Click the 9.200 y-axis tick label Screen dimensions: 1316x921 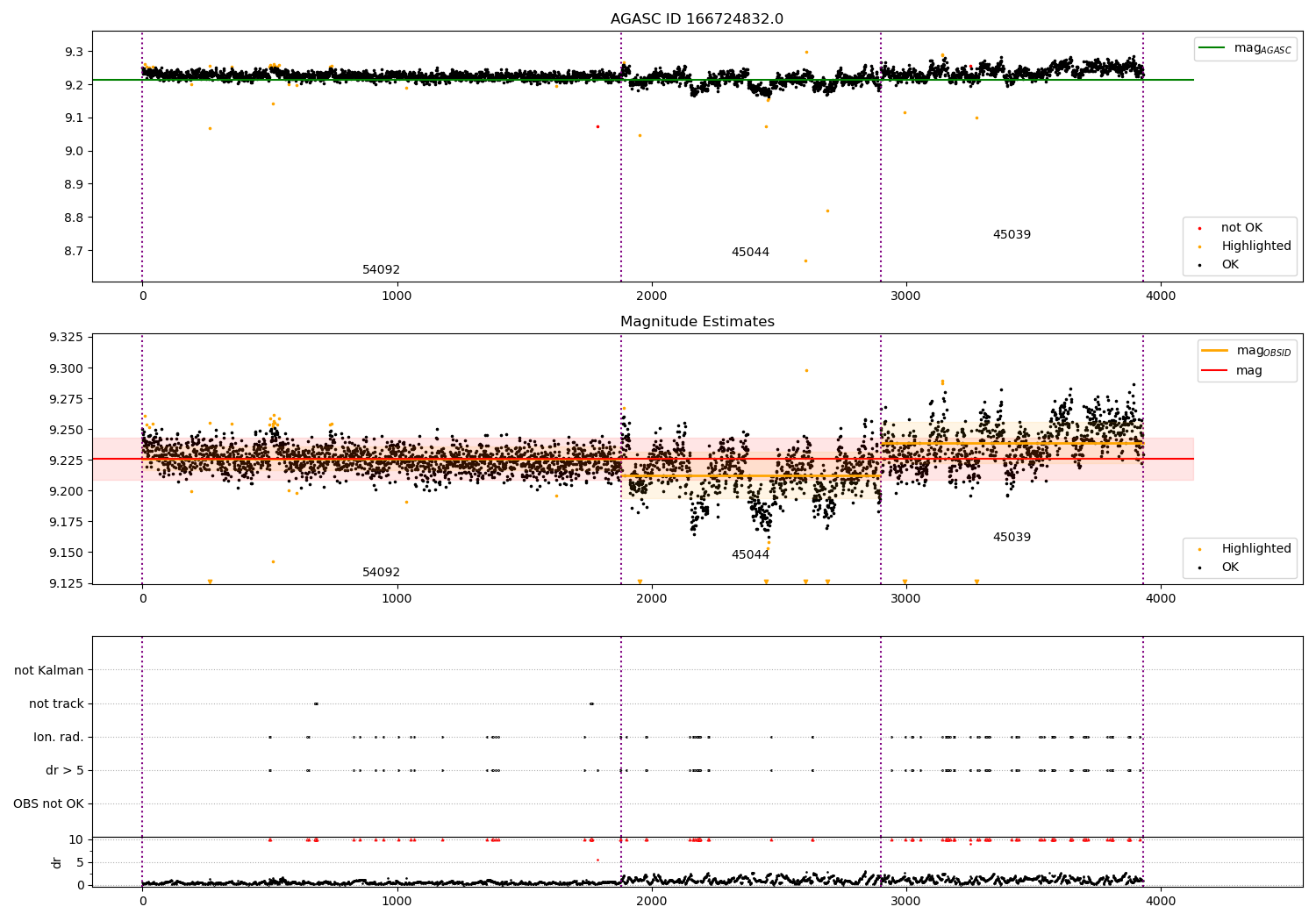click(67, 491)
